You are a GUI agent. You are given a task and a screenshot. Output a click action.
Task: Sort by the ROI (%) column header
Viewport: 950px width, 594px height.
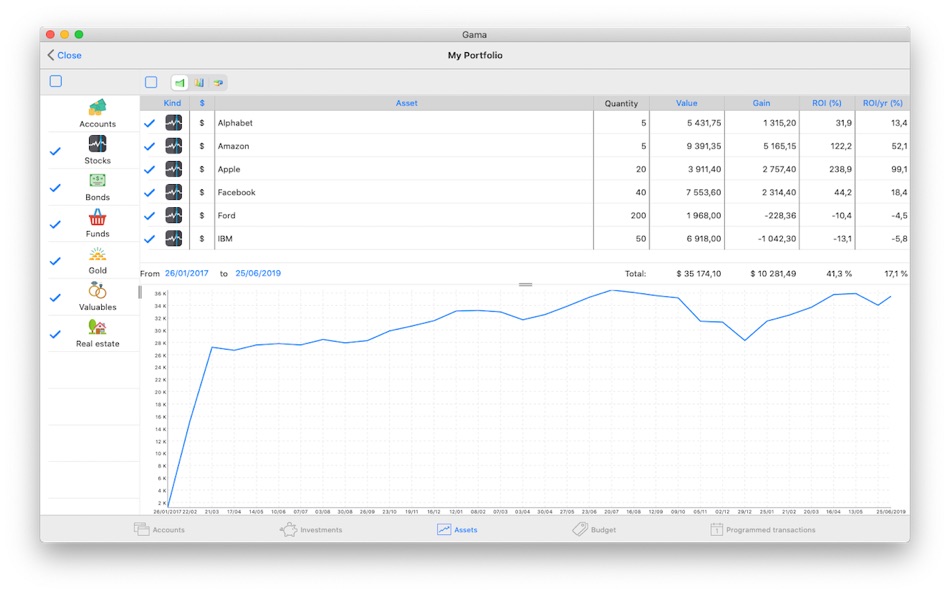tap(827, 103)
